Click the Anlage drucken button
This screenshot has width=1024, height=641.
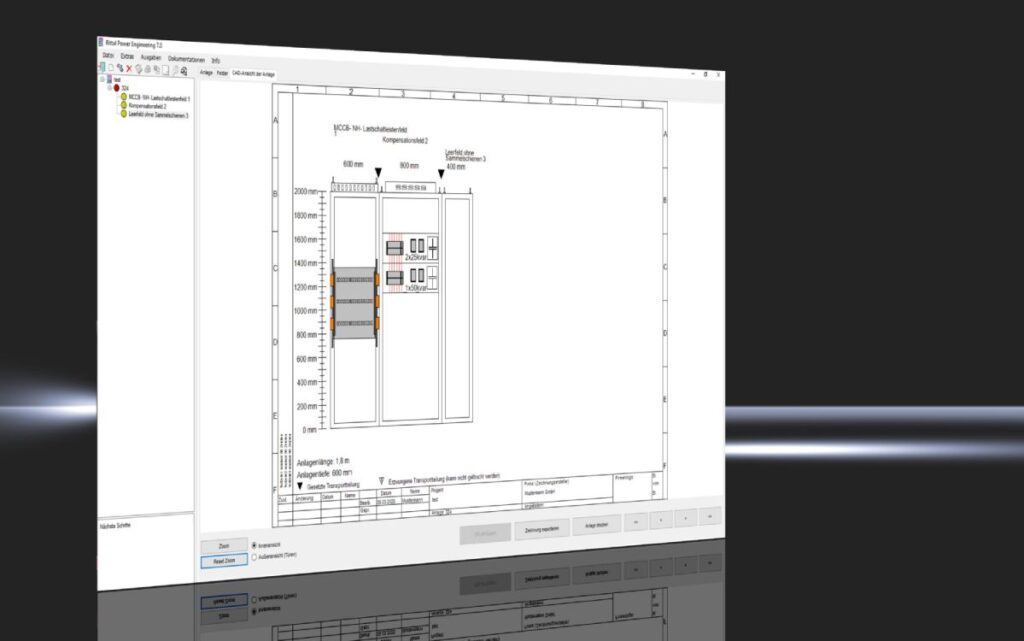point(596,525)
